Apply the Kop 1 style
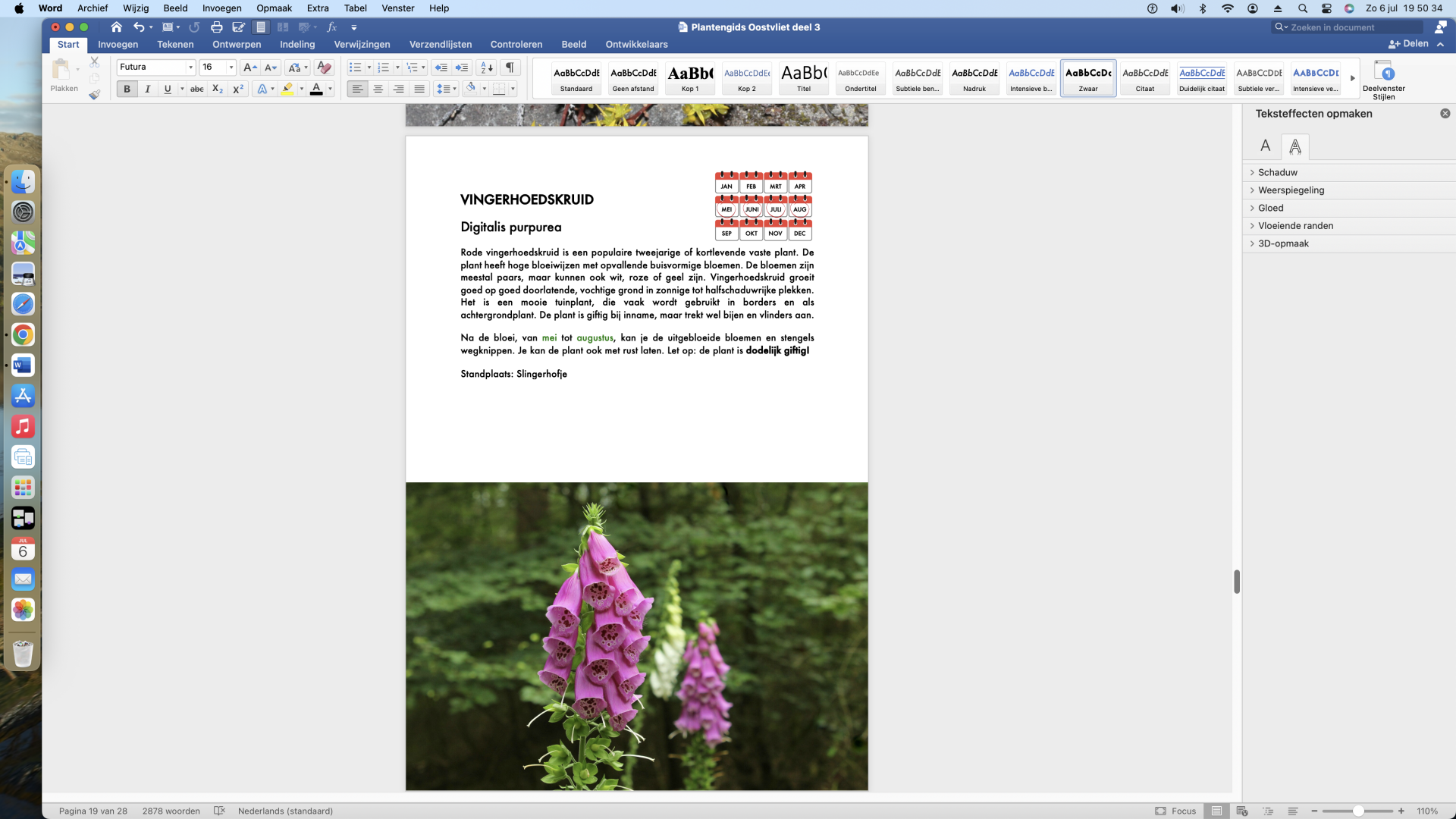1456x819 pixels. click(x=690, y=78)
